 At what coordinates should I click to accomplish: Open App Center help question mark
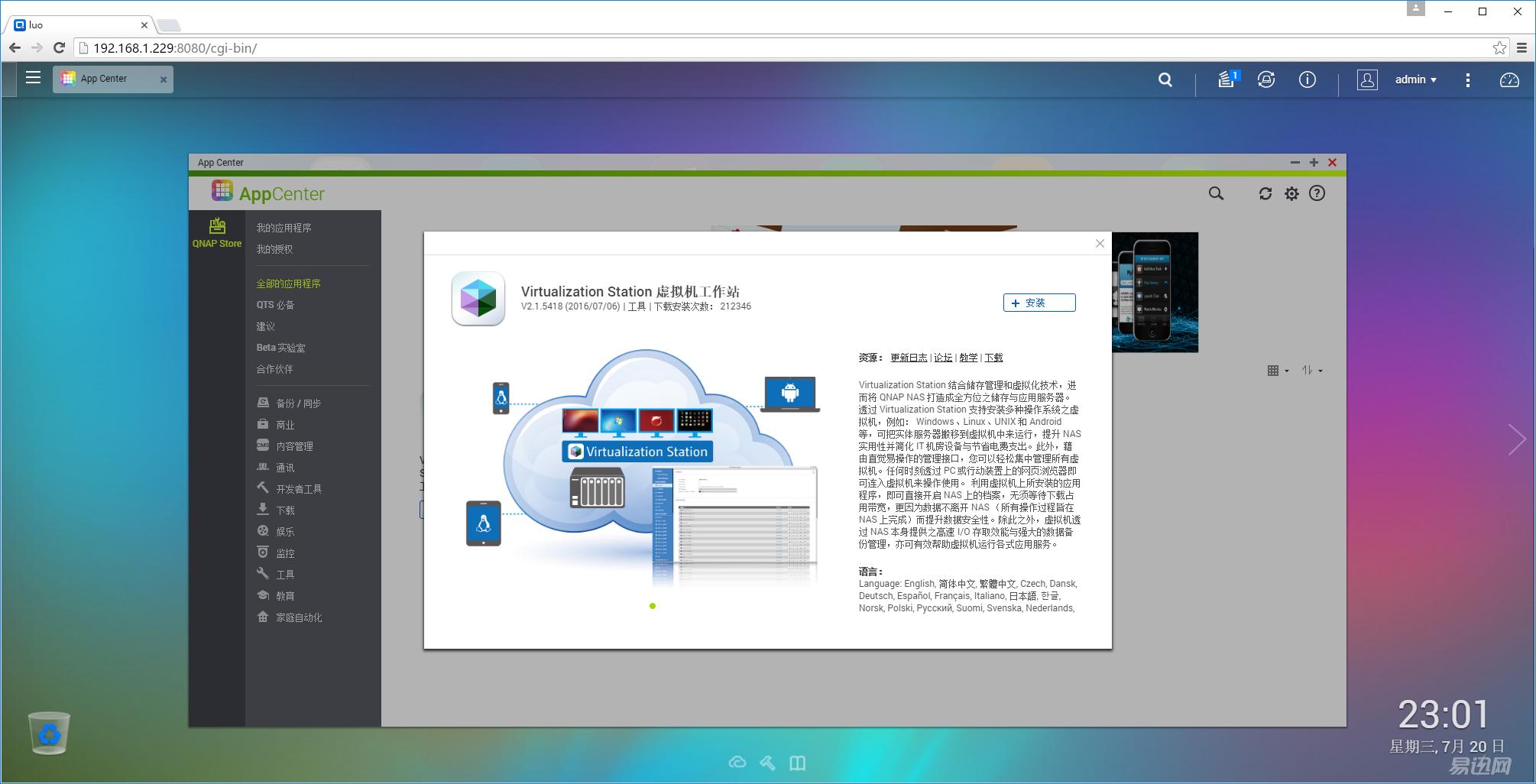[1317, 193]
